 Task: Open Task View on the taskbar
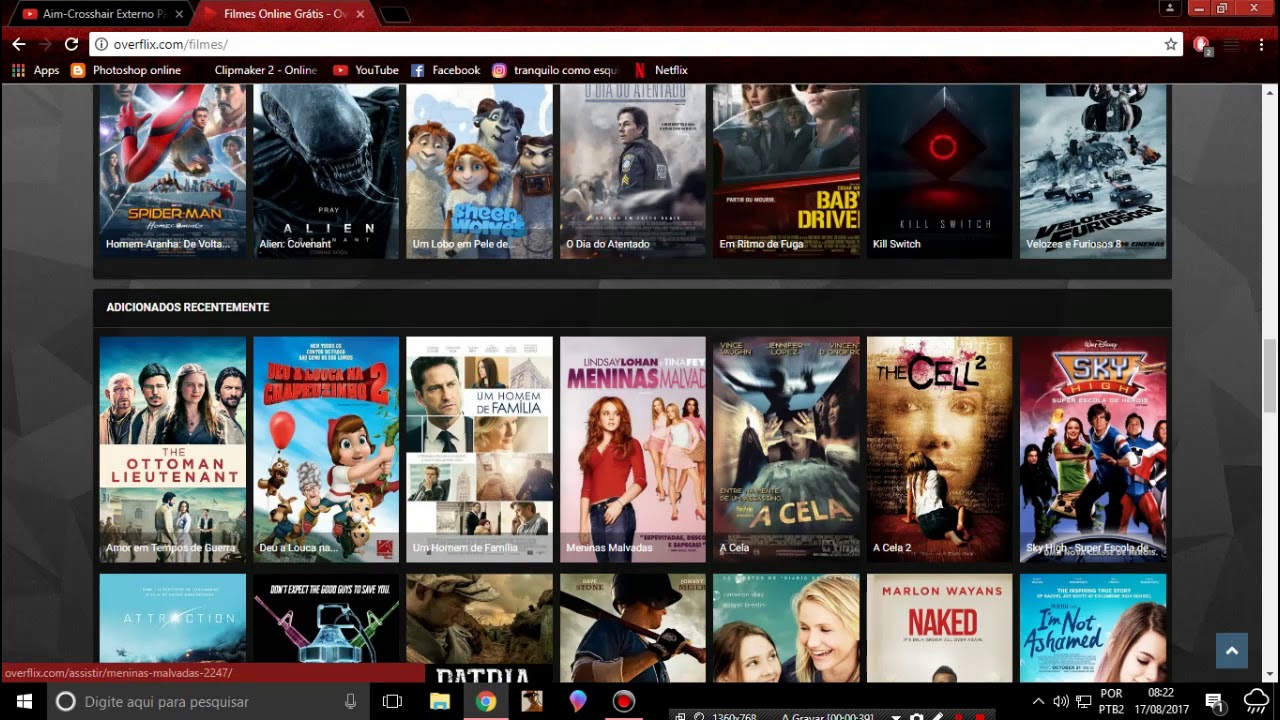click(x=392, y=701)
